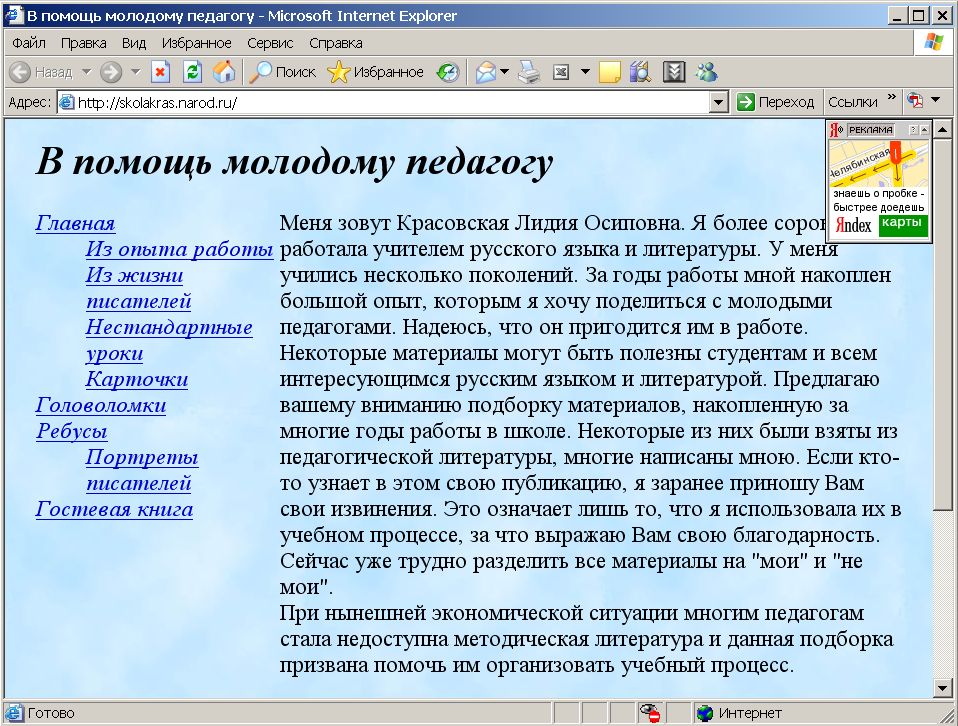This screenshot has width=958, height=726.
Task: Open the Избранное menu in menu bar
Action: 197,43
